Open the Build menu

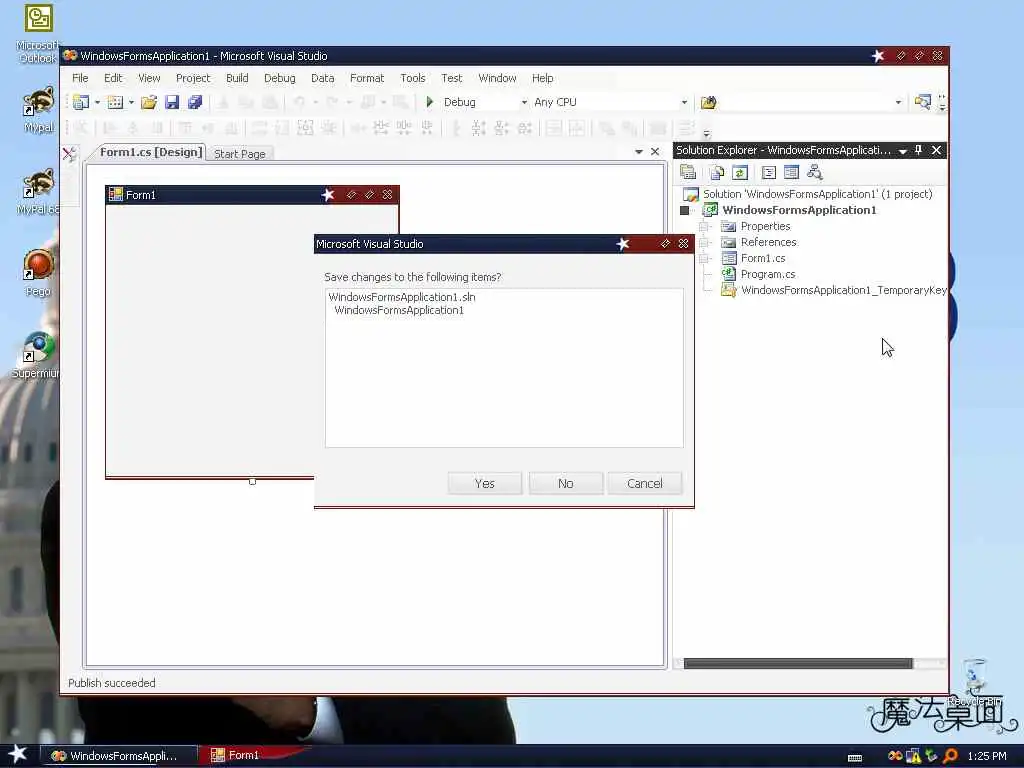click(x=237, y=78)
